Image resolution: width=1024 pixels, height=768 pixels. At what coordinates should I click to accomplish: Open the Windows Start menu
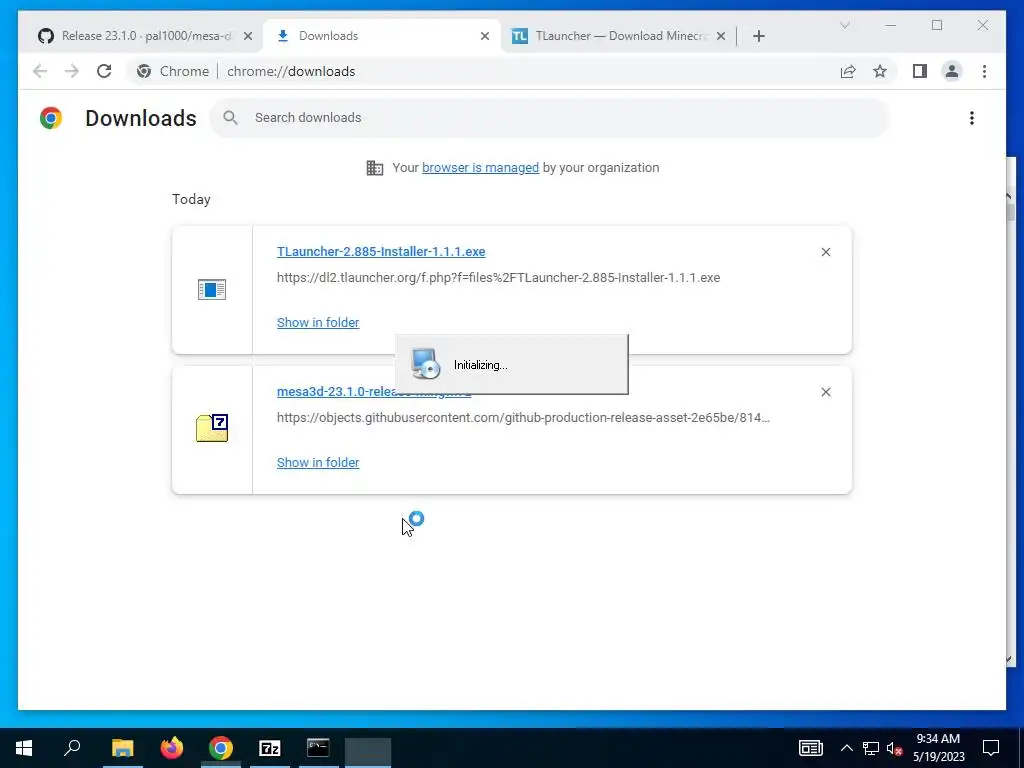click(24, 748)
